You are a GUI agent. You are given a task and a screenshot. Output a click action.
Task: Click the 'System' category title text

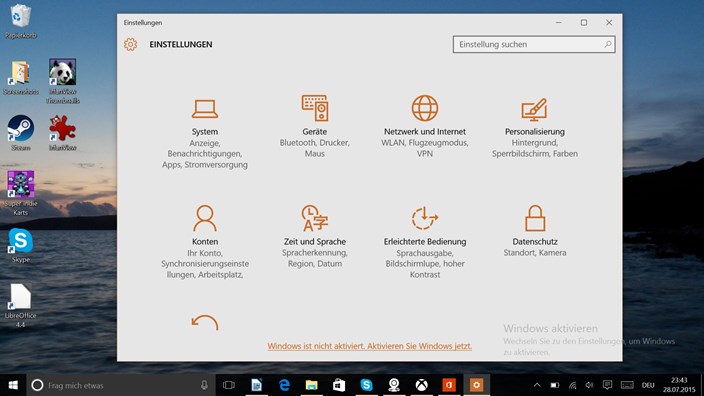point(205,132)
